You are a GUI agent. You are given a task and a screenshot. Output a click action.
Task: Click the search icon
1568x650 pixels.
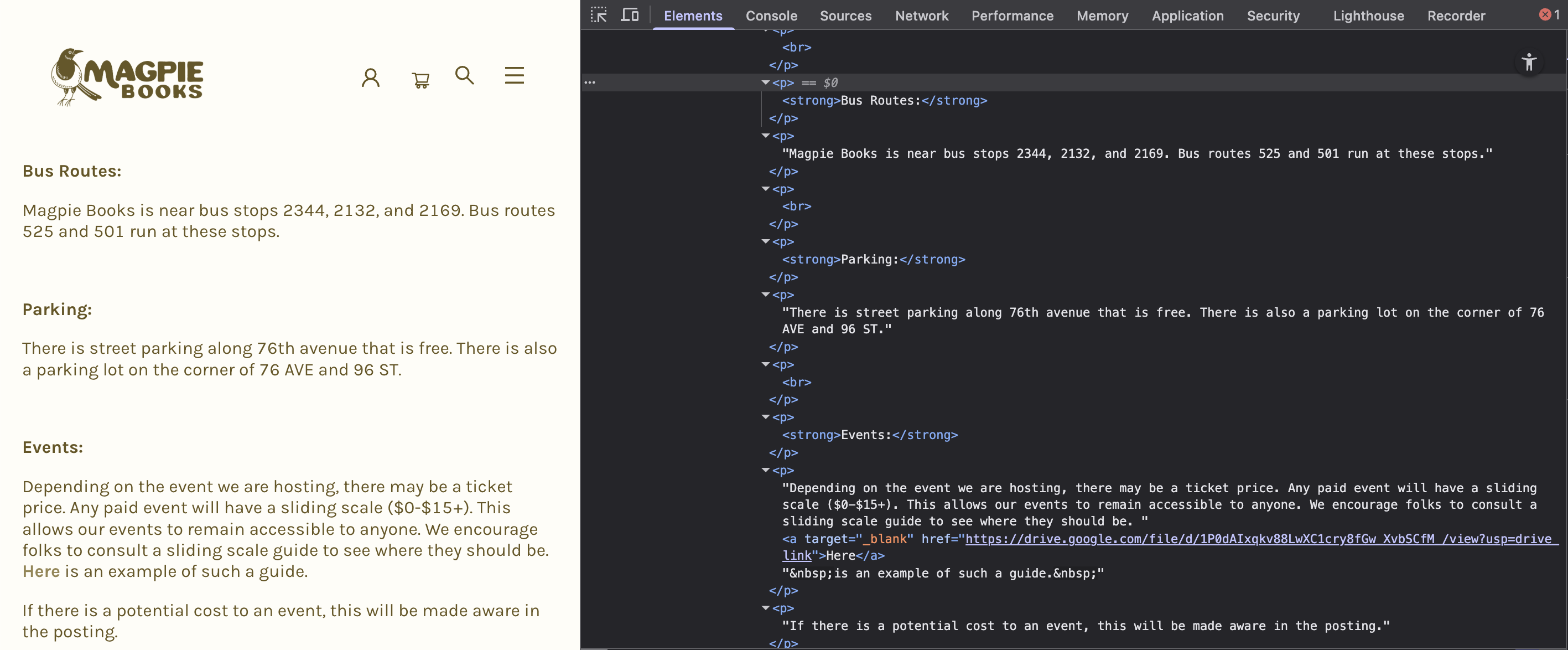coord(464,75)
